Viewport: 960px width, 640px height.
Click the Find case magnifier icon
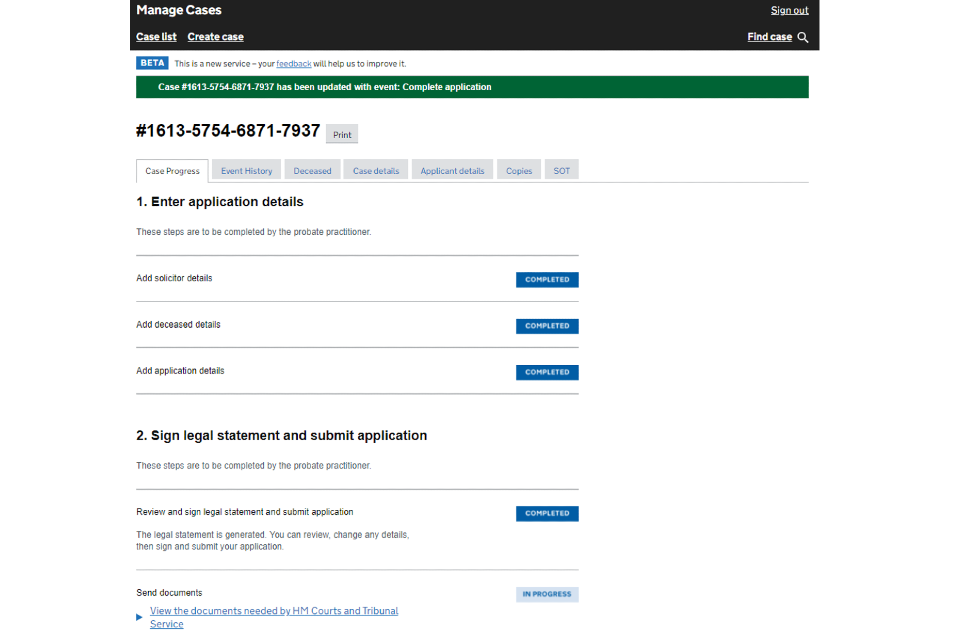click(803, 37)
